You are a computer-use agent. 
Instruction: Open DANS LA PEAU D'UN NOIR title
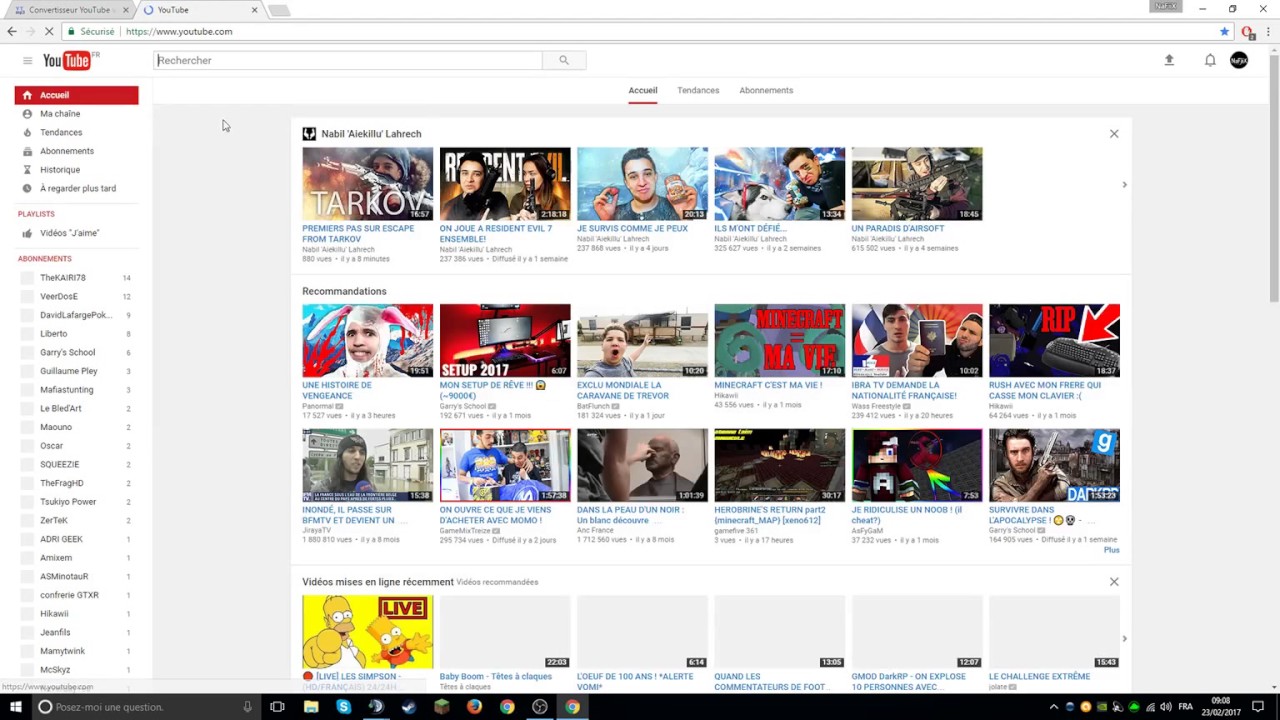pyautogui.click(x=630, y=515)
